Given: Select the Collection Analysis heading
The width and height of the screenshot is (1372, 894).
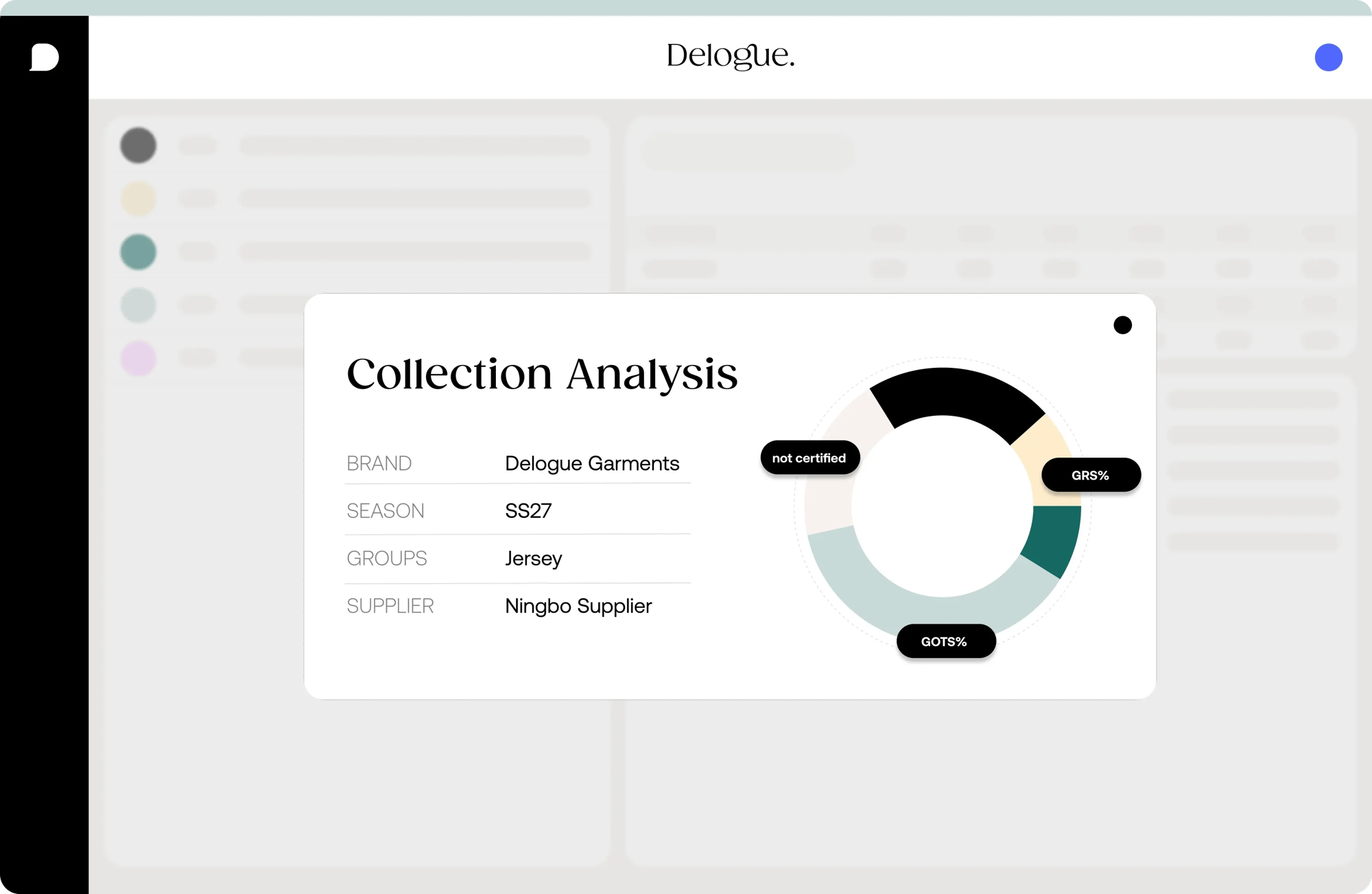Looking at the screenshot, I should coord(542,373).
